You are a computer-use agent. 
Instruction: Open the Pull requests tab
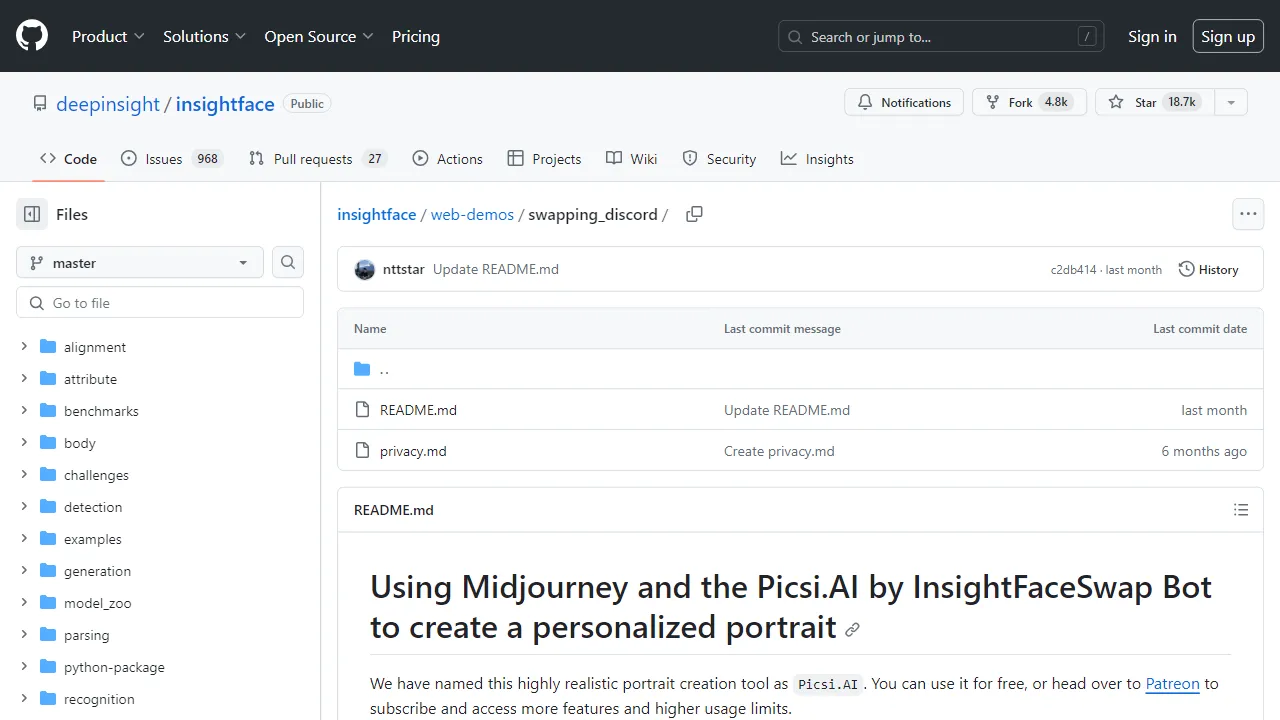[x=317, y=159]
